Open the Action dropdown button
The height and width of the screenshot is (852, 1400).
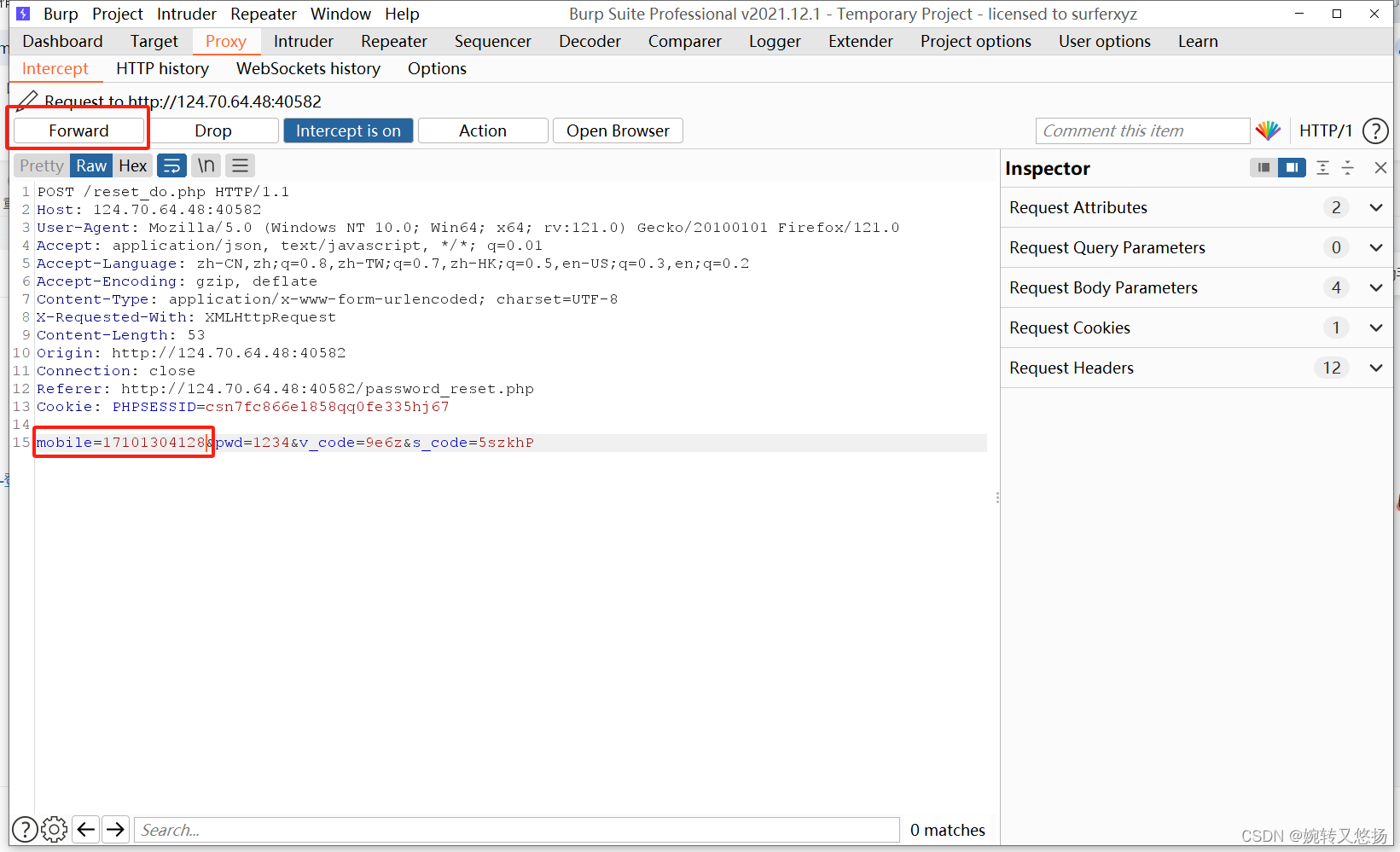483,130
